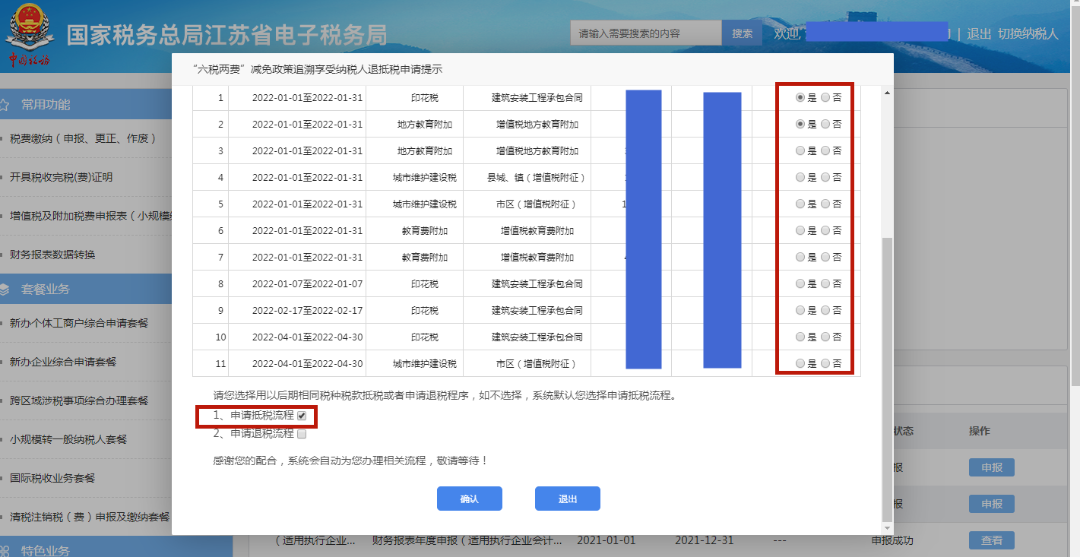Open 财务报表数据转换

pos(52,255)
